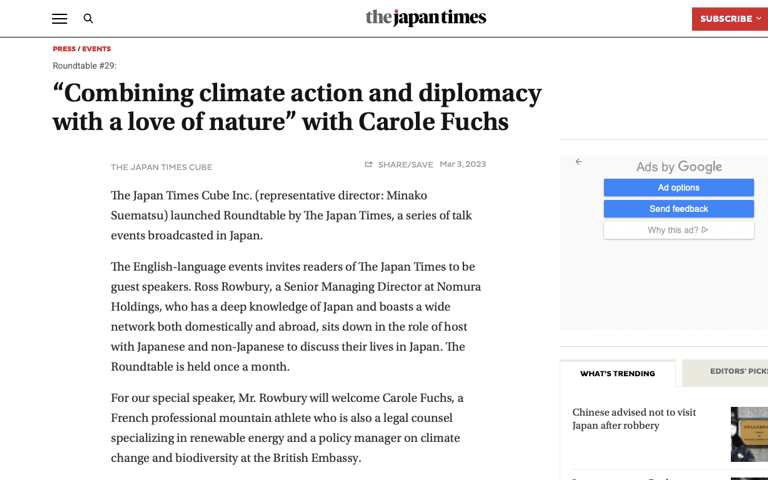Click the Ad options button
The width and height of the screenshot is (768, 480).
click(678, 188)
